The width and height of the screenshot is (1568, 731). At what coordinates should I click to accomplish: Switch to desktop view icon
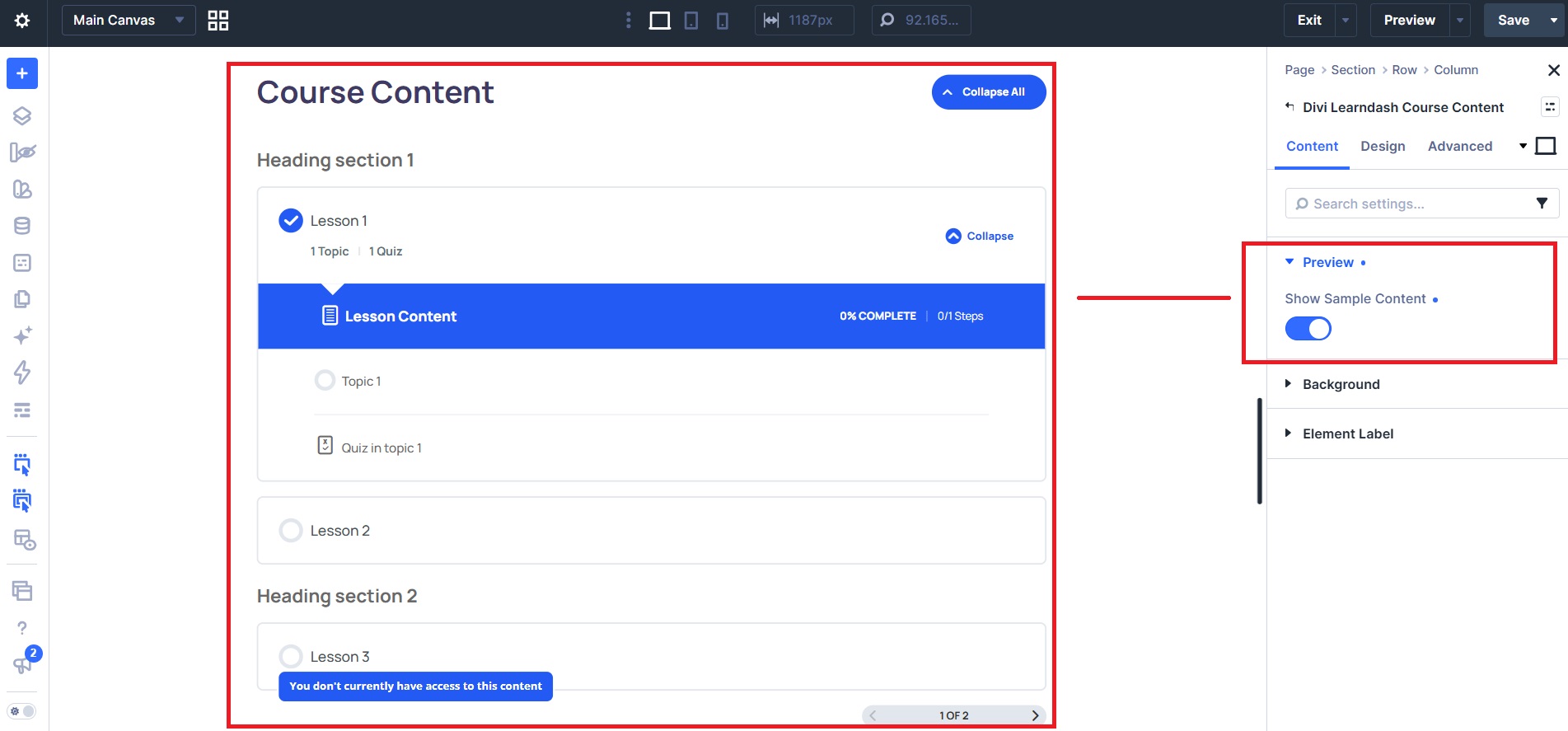660,21
